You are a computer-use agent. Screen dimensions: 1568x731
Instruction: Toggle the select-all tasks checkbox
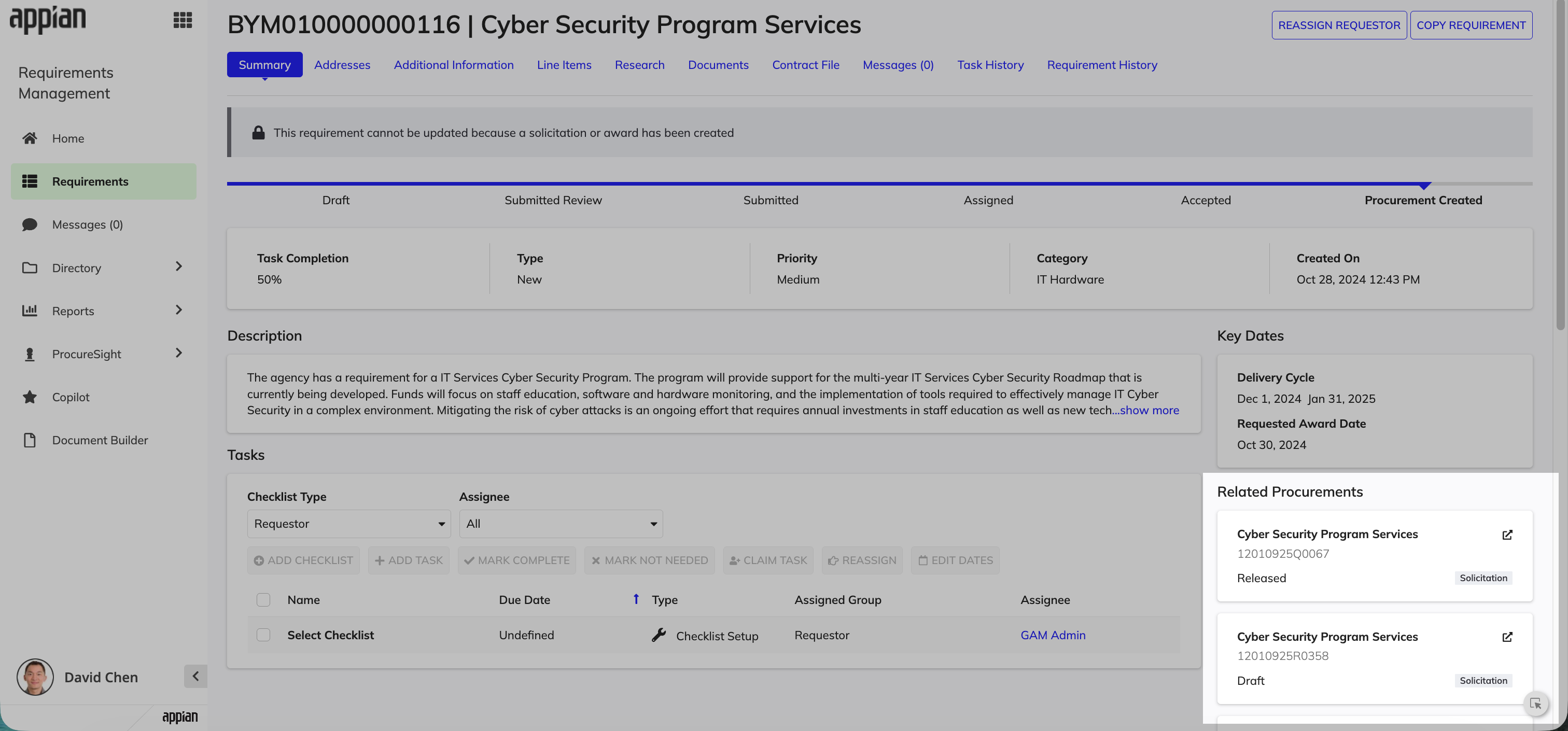coord(263,599)
